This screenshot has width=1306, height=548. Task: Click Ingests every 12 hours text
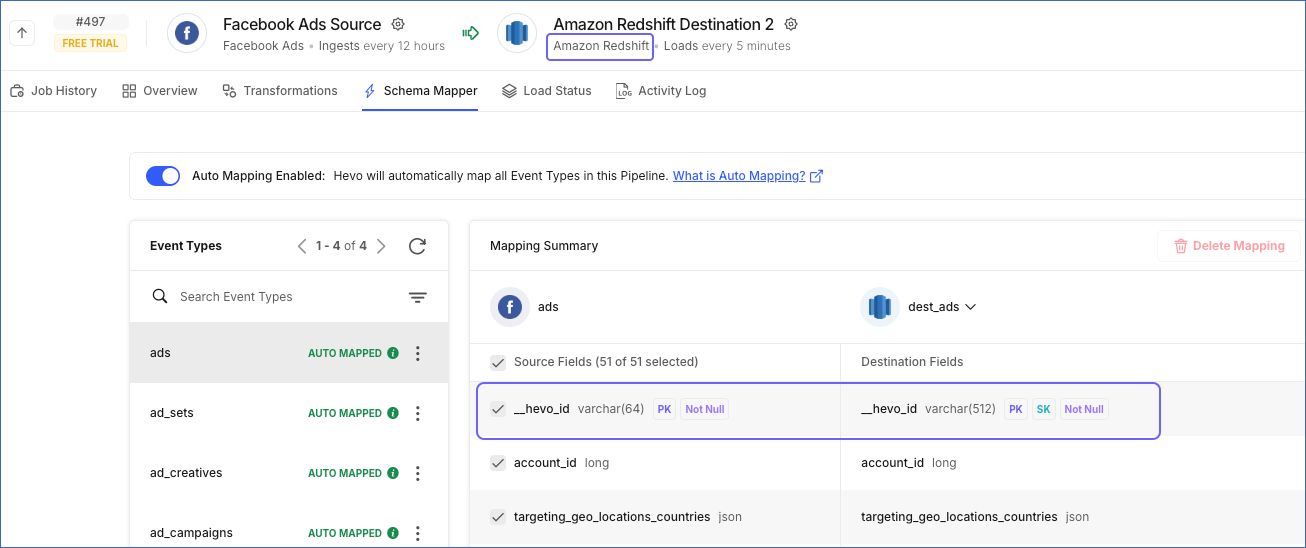(383, 46)
